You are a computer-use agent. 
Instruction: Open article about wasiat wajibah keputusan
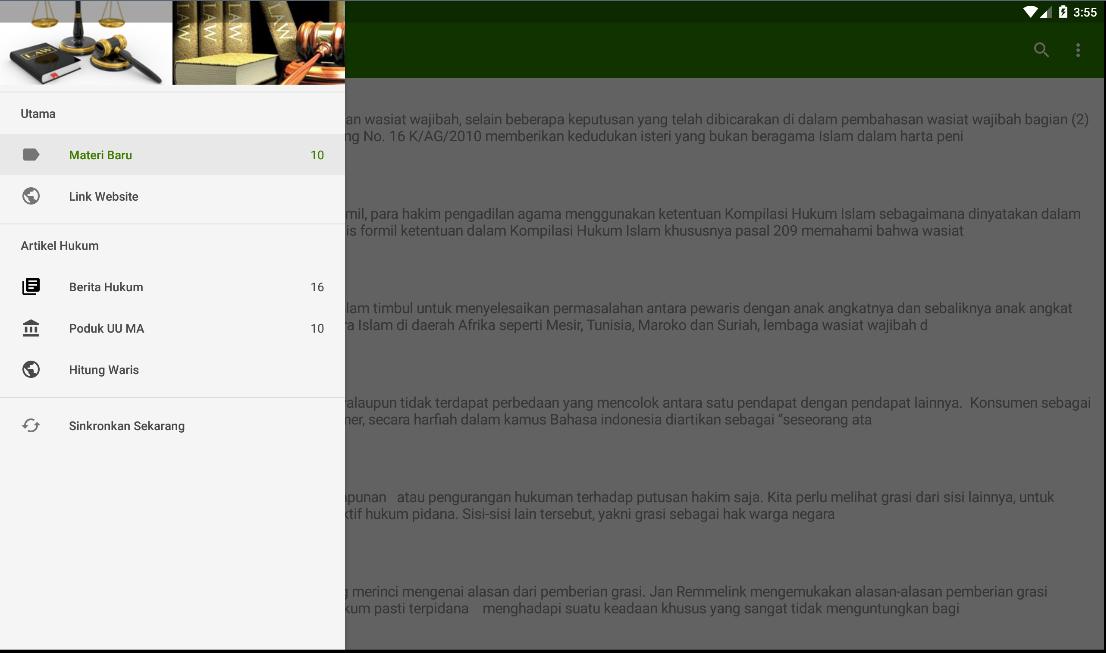pyautogui.click(x=725, y=128)
